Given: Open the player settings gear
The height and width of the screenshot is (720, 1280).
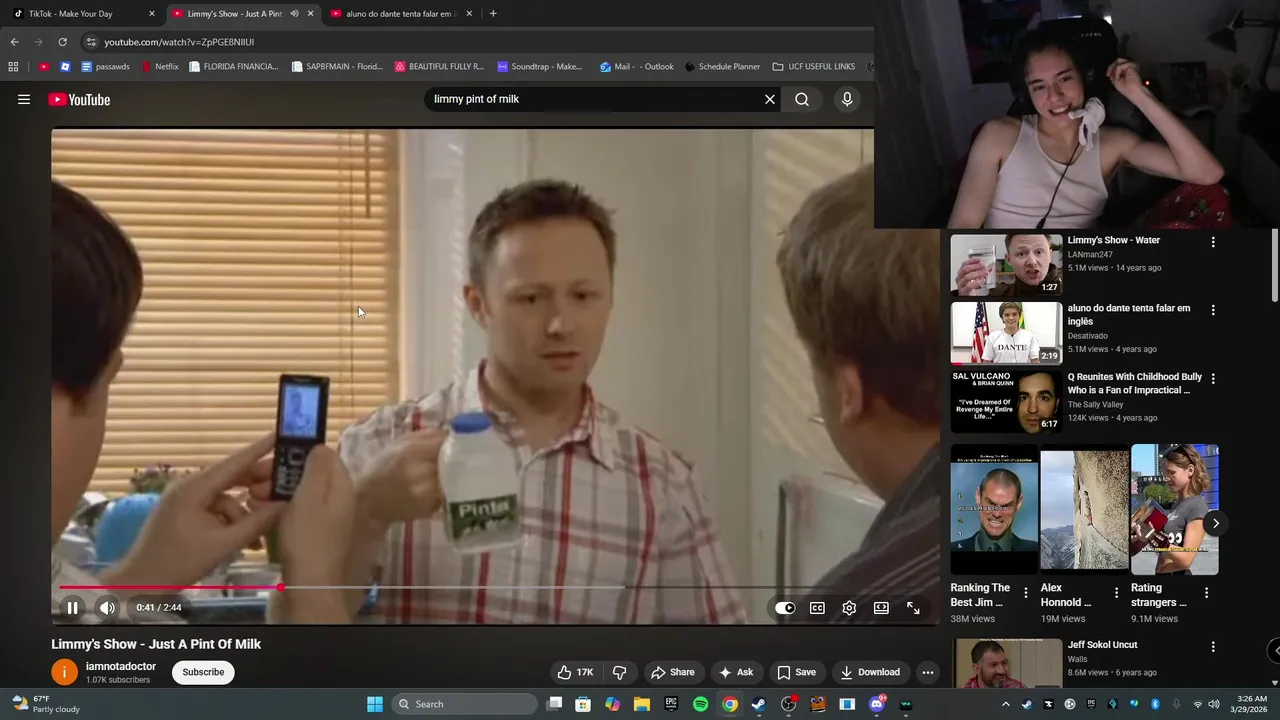Looking at the screenshot, I should click(849, 607).
